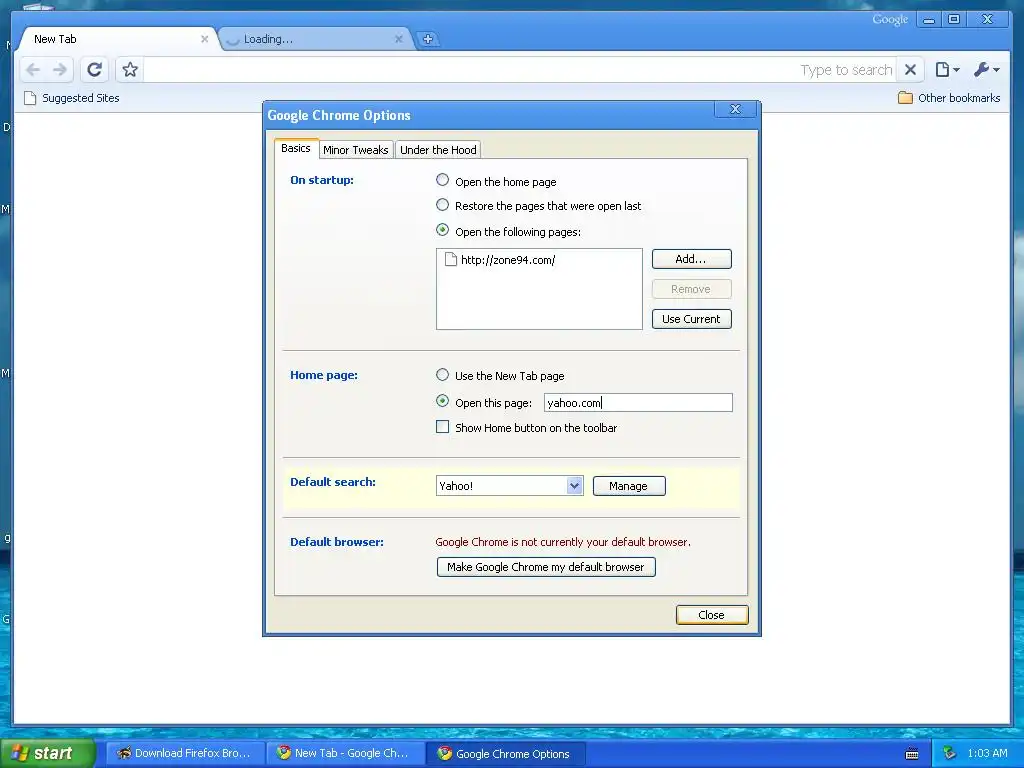The width and height of the screenshot is (1024, 768).
Task: Close the Google Chrome Options dialog with X
Action: 735,109
